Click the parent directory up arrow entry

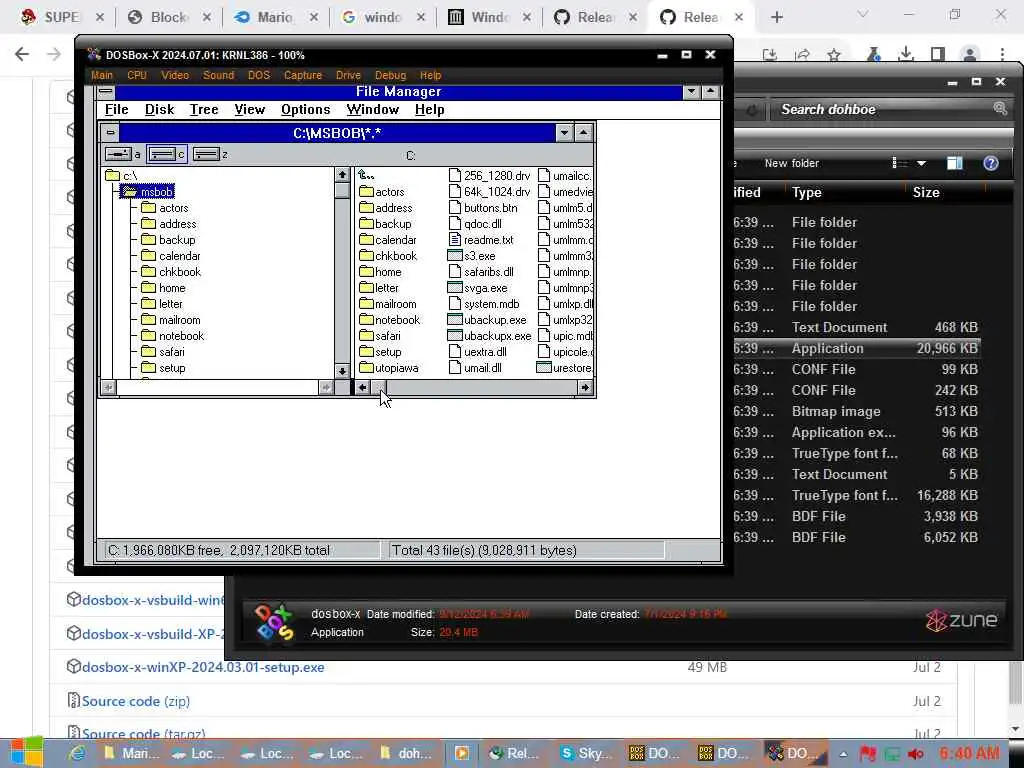pos(366,175)
